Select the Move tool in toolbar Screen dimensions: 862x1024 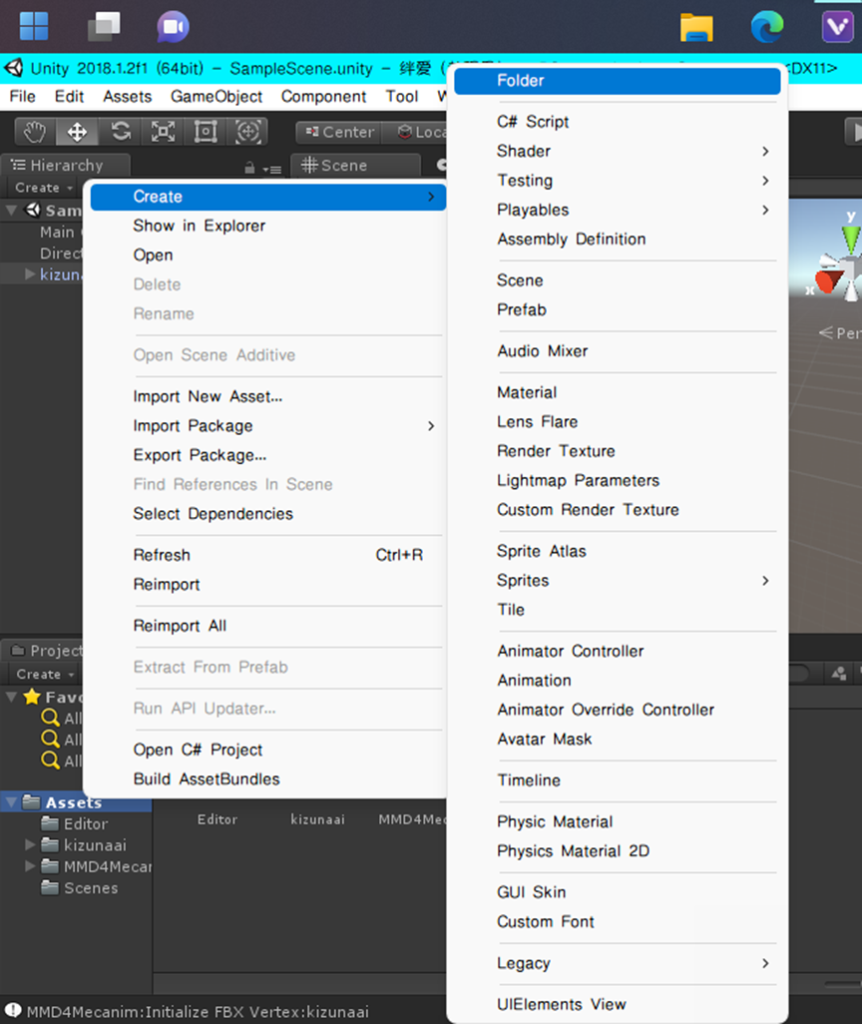(77, 132)
